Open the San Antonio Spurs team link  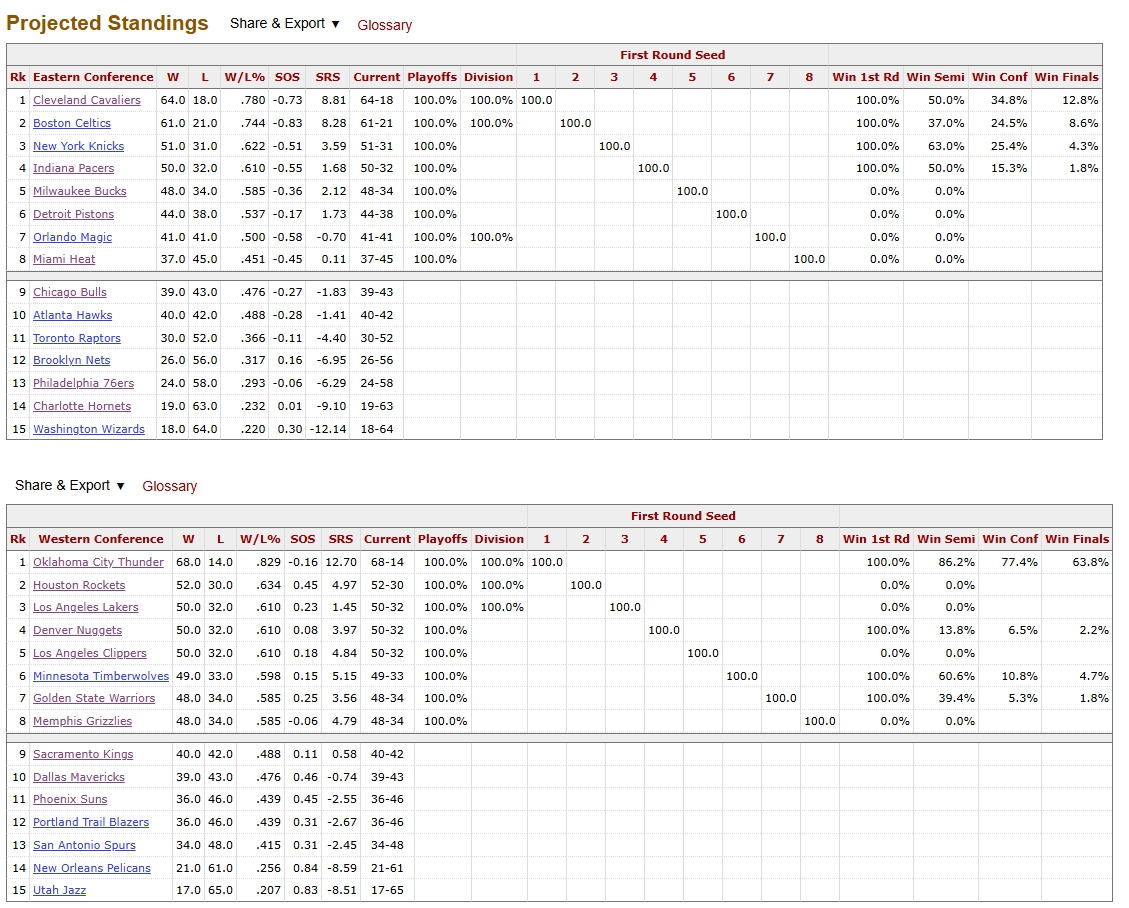(x=84, y=845)
